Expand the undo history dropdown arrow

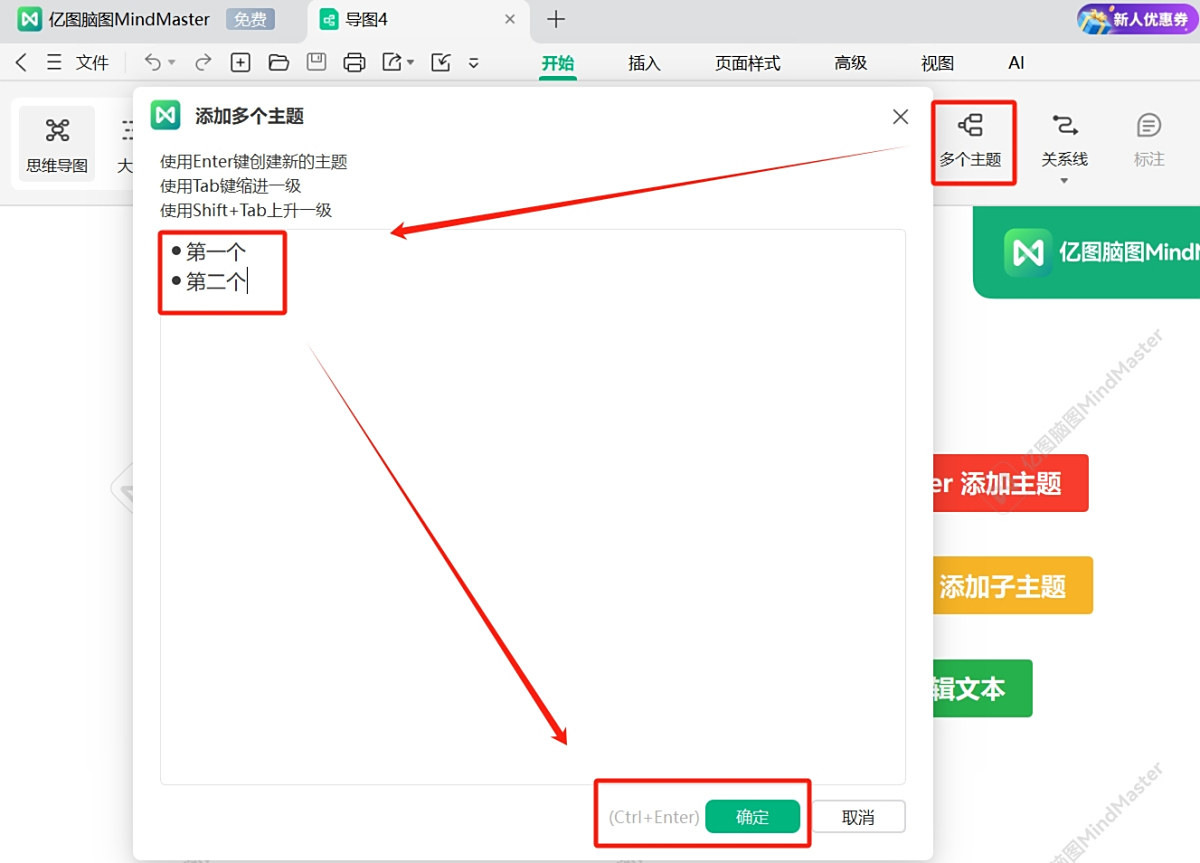171,63
